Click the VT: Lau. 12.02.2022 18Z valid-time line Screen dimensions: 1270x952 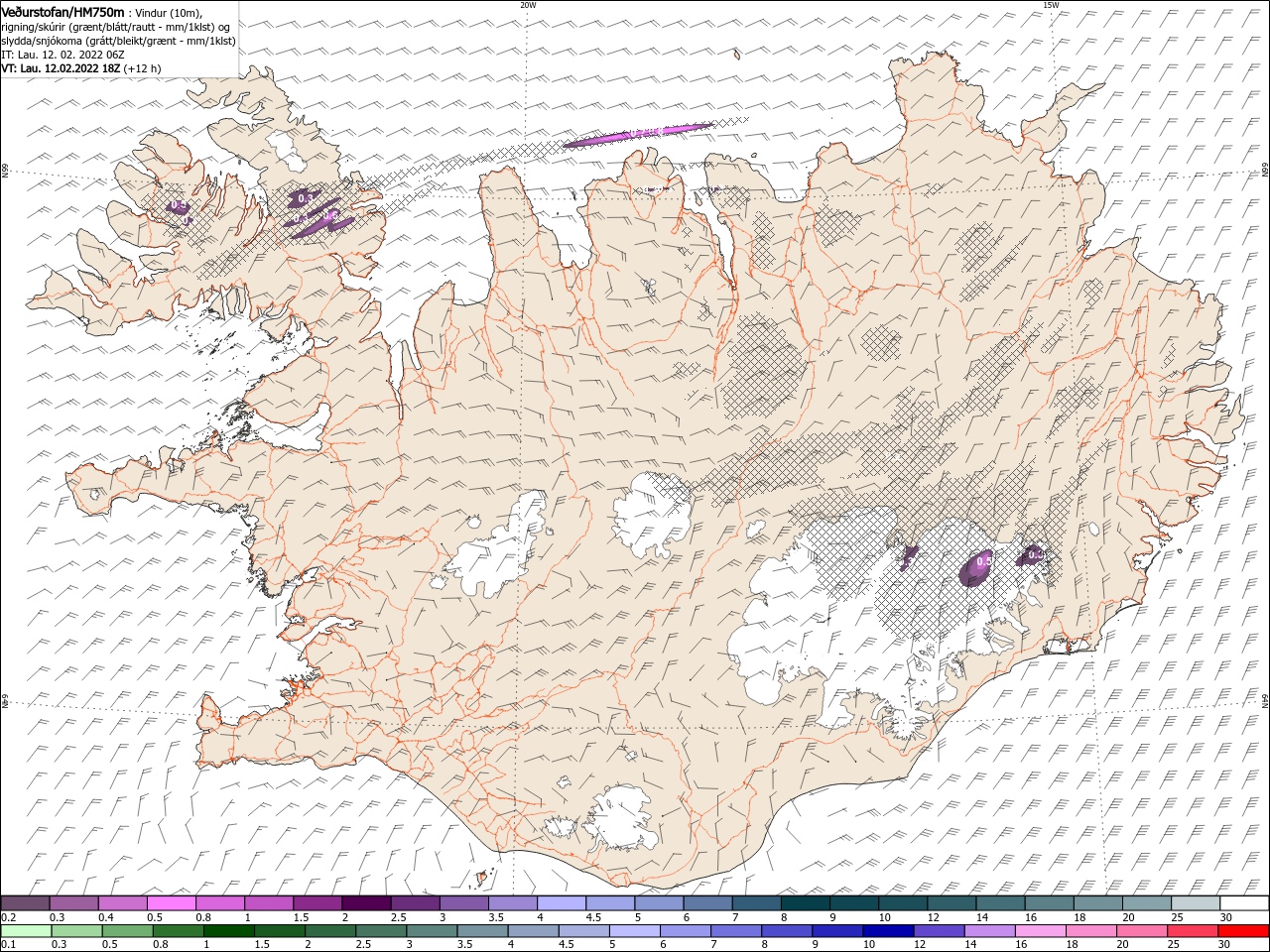(x=81, y=68)
